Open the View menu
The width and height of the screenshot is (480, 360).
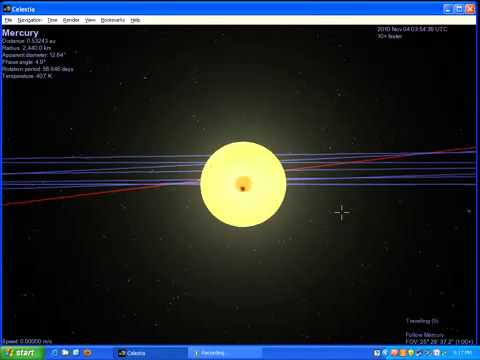coord(90,20)
